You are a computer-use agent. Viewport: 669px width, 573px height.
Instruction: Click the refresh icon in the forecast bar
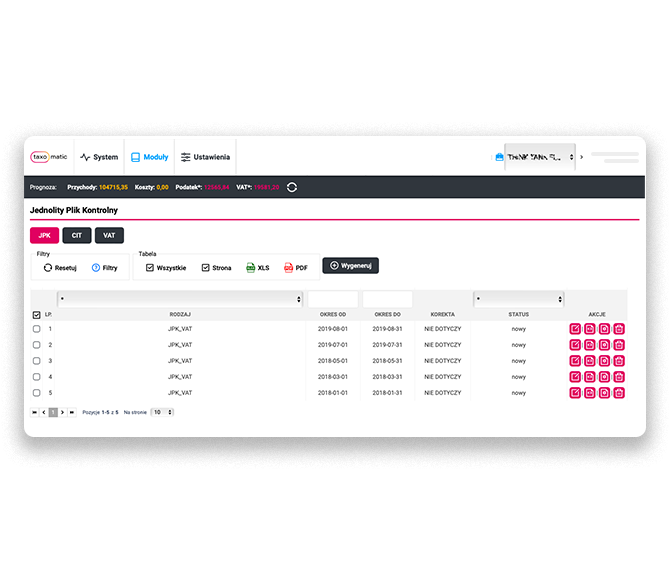pyautogui.click(x=292, y=187)
